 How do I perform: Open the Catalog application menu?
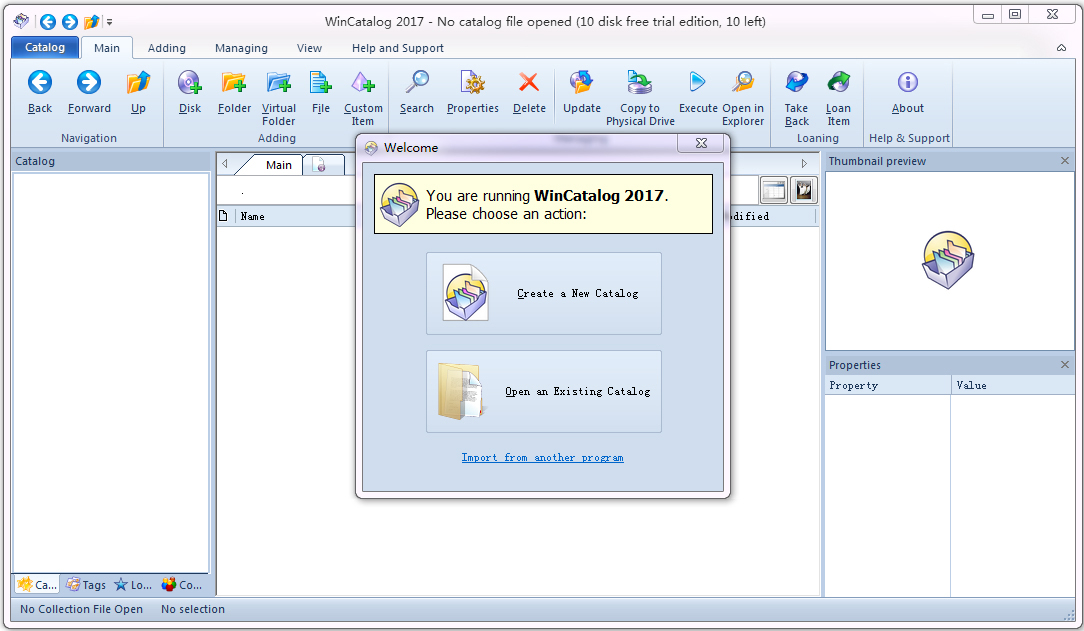point(45,47)
